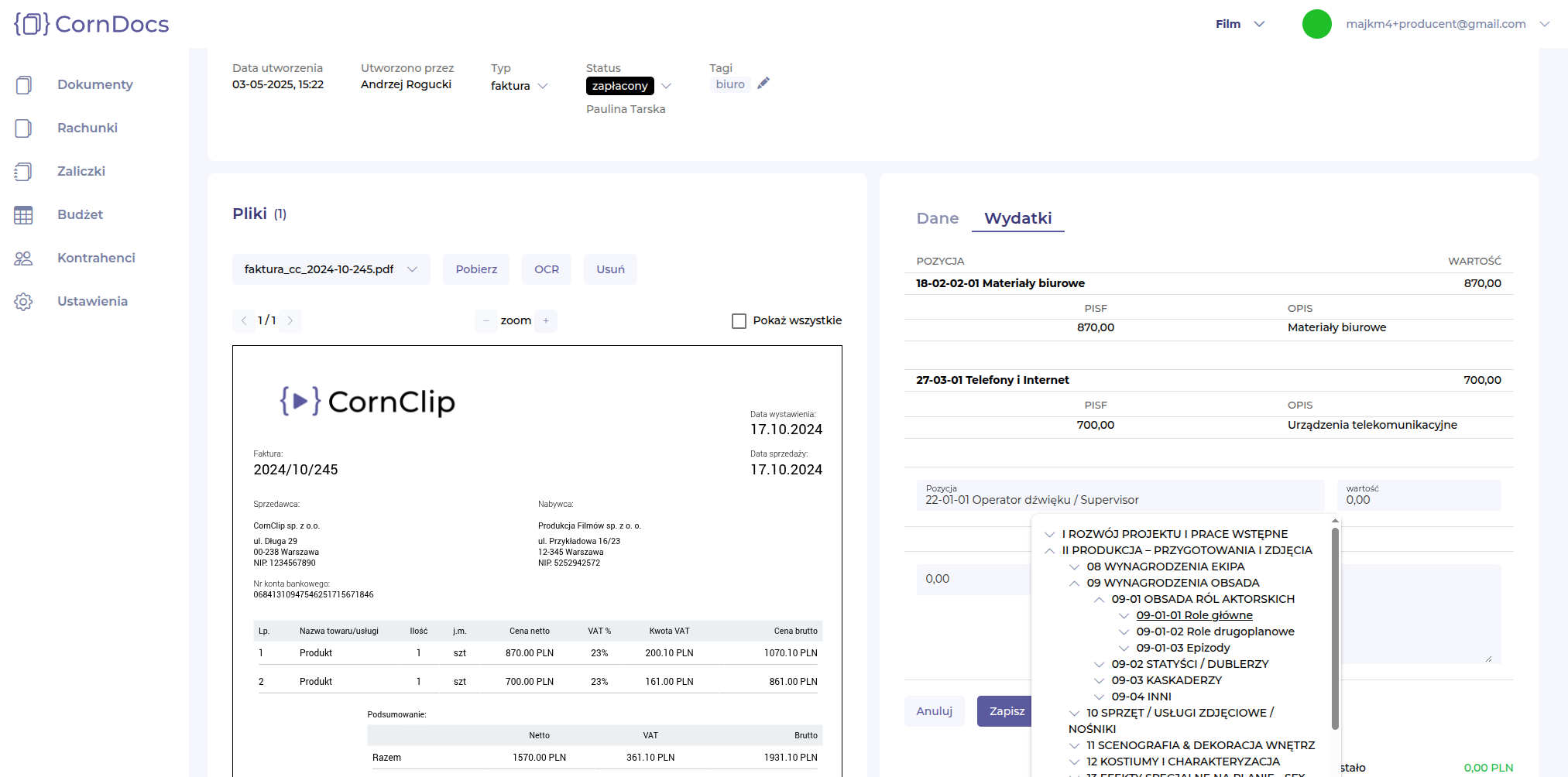
Task: Open Dokumenty in the sidebar
Action: pos(95,84)
